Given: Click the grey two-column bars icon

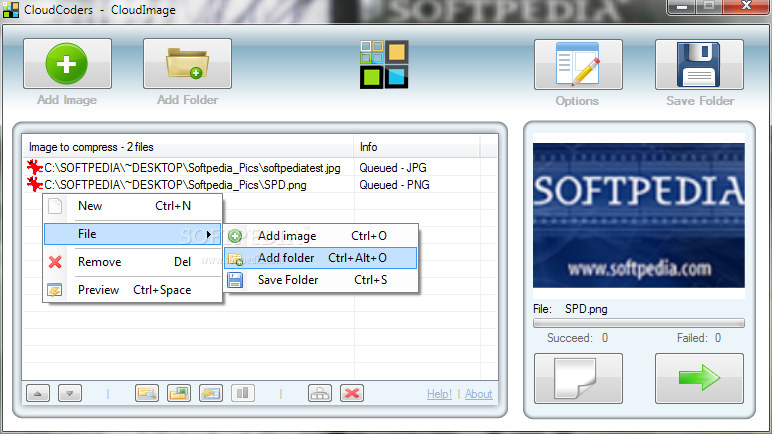Looking at the screenshot, I should [x=243, y=393].
